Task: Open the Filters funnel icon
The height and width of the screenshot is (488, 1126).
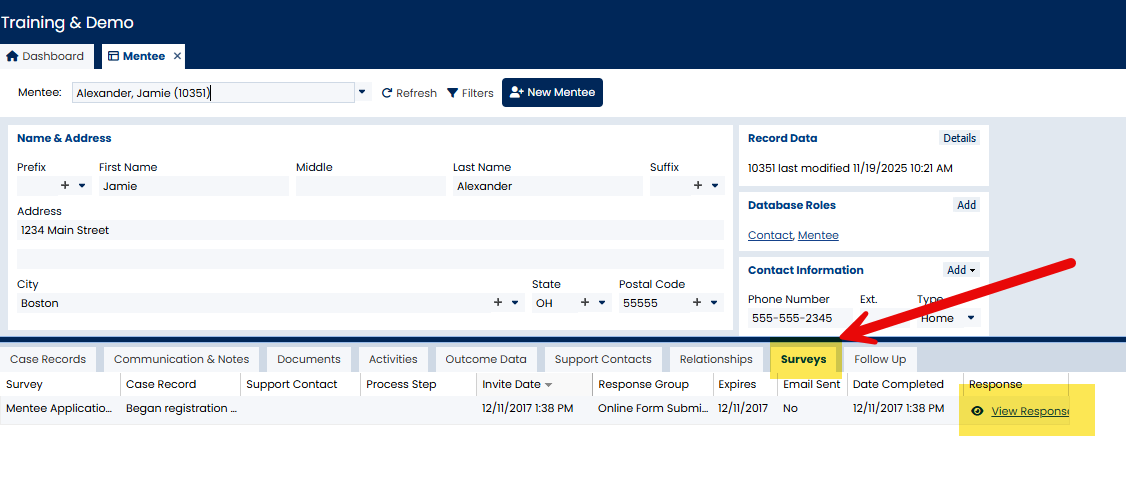Action: (453, 93)
